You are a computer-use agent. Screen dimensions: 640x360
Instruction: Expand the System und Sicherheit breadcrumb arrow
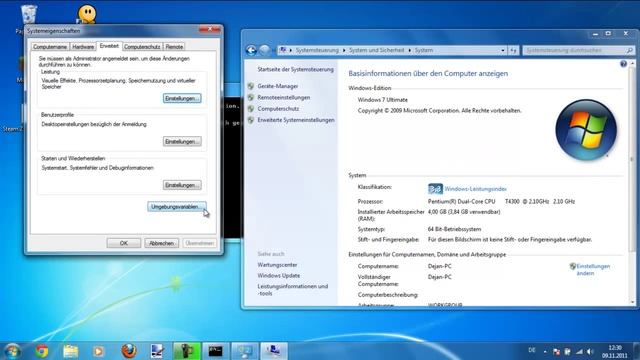click(x=409, y=50)
